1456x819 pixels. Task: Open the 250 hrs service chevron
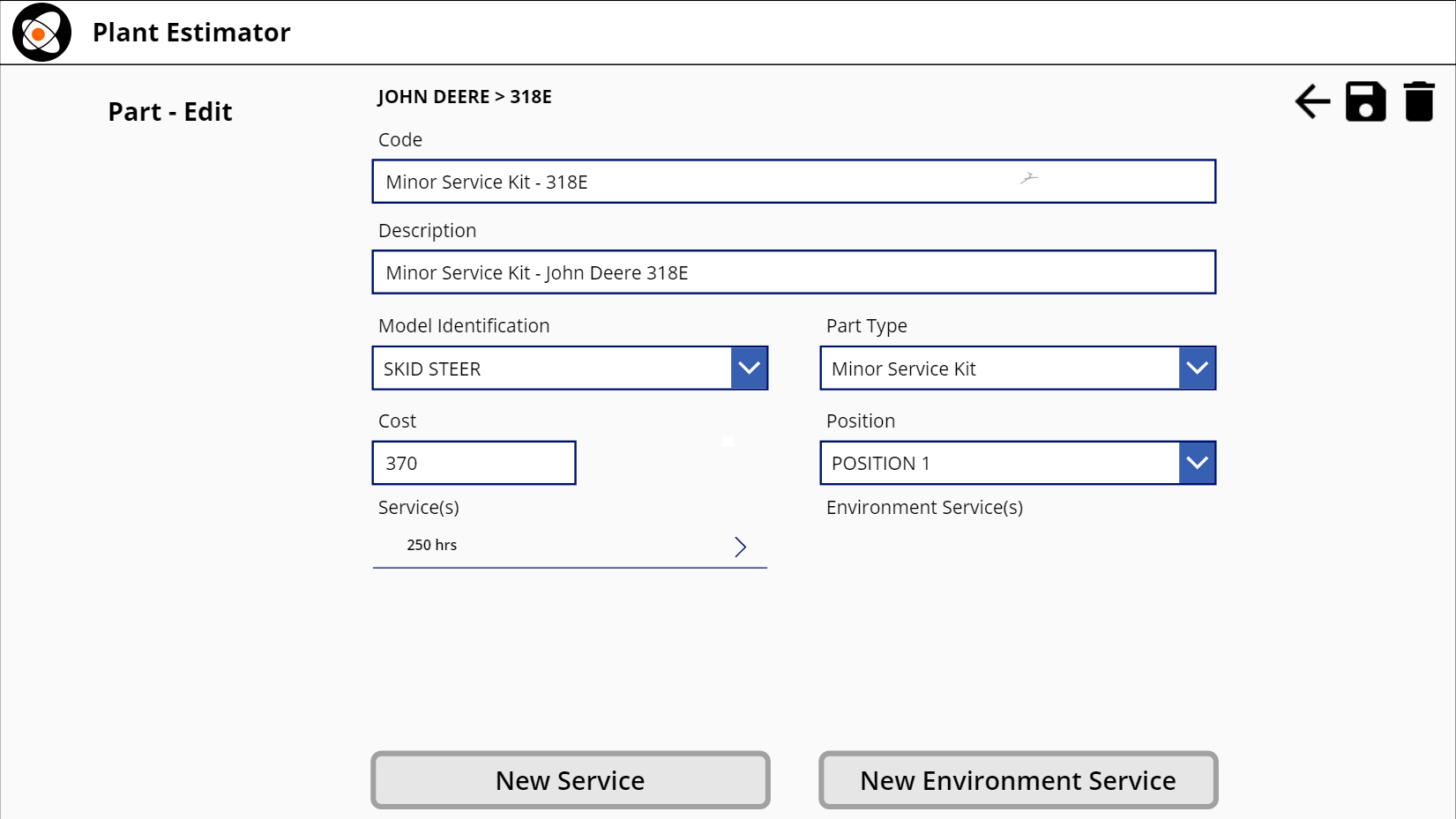tap(741, 547)
